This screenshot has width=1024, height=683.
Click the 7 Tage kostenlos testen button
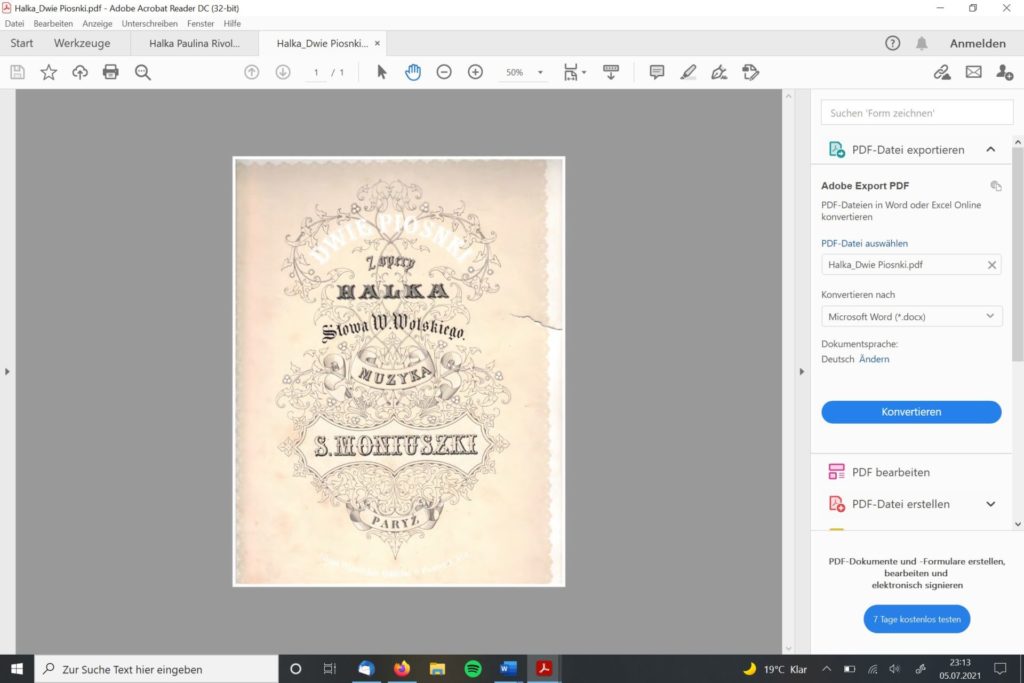point(917,619)
